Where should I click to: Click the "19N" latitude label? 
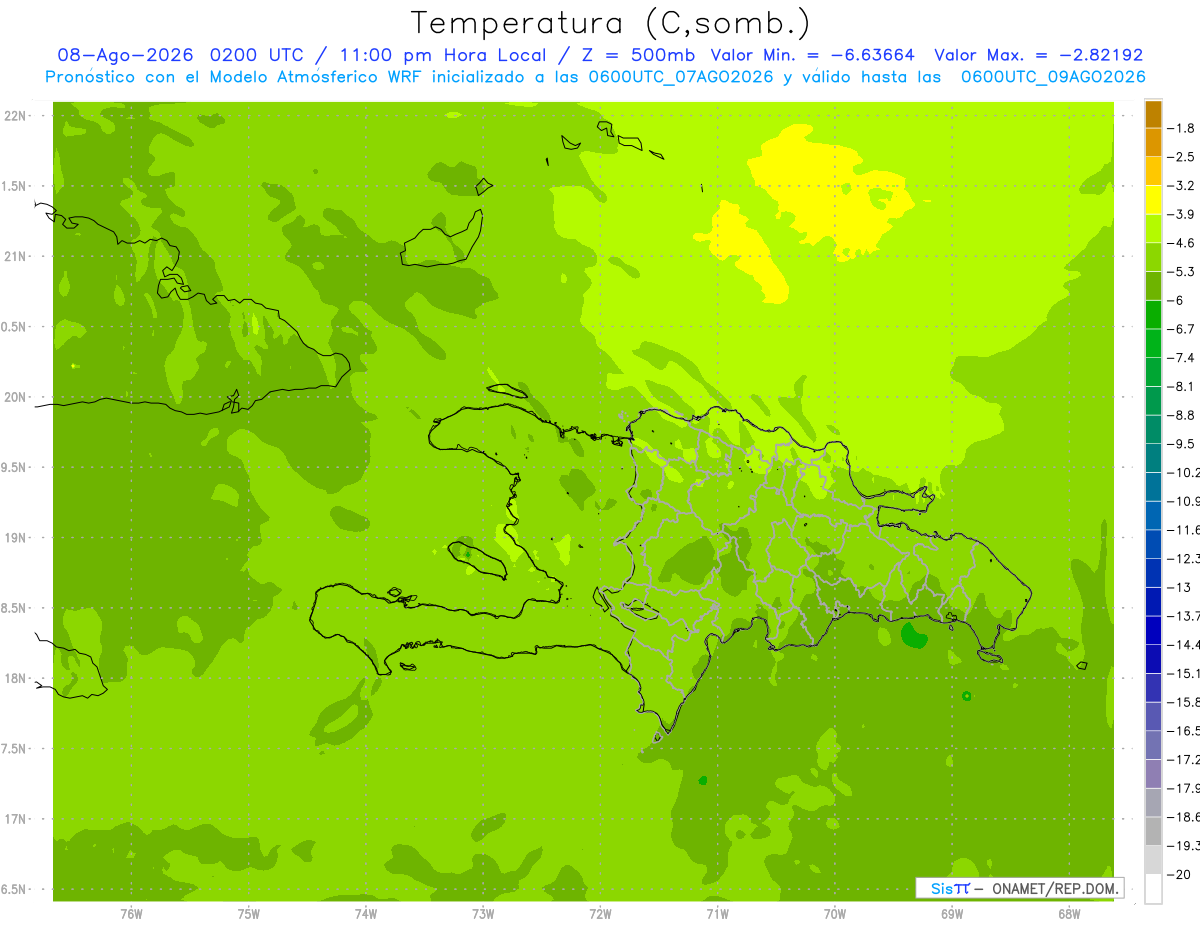click(15, 538)
